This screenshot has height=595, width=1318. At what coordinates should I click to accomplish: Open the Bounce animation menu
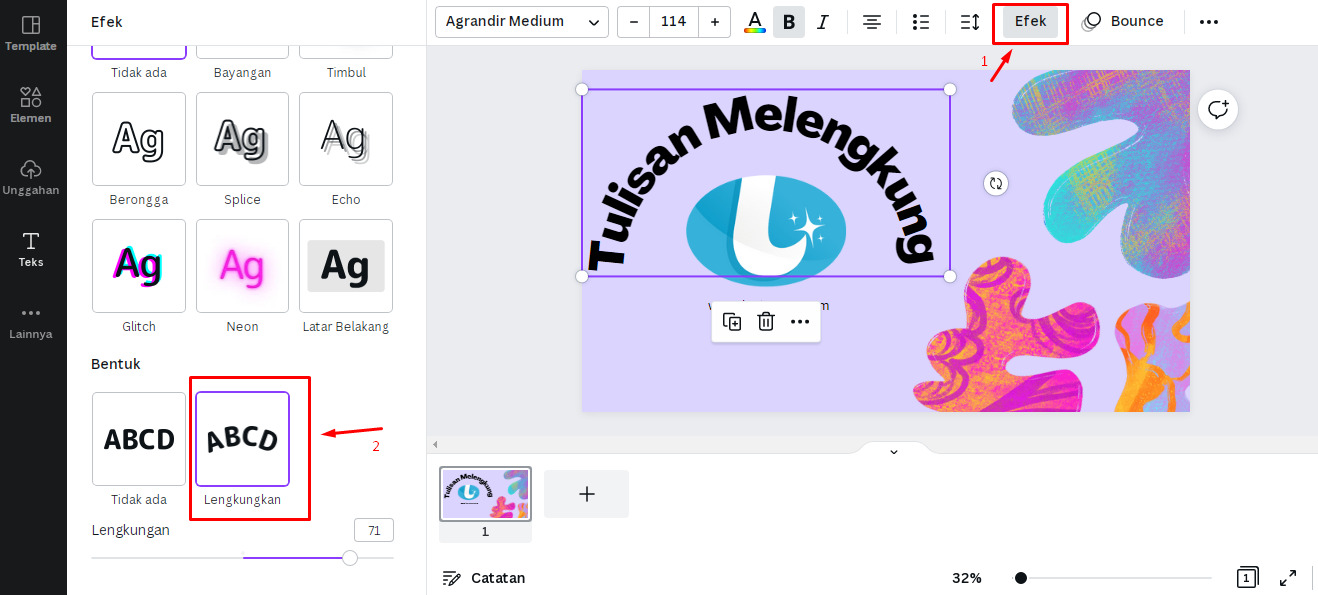[1123, 21]
